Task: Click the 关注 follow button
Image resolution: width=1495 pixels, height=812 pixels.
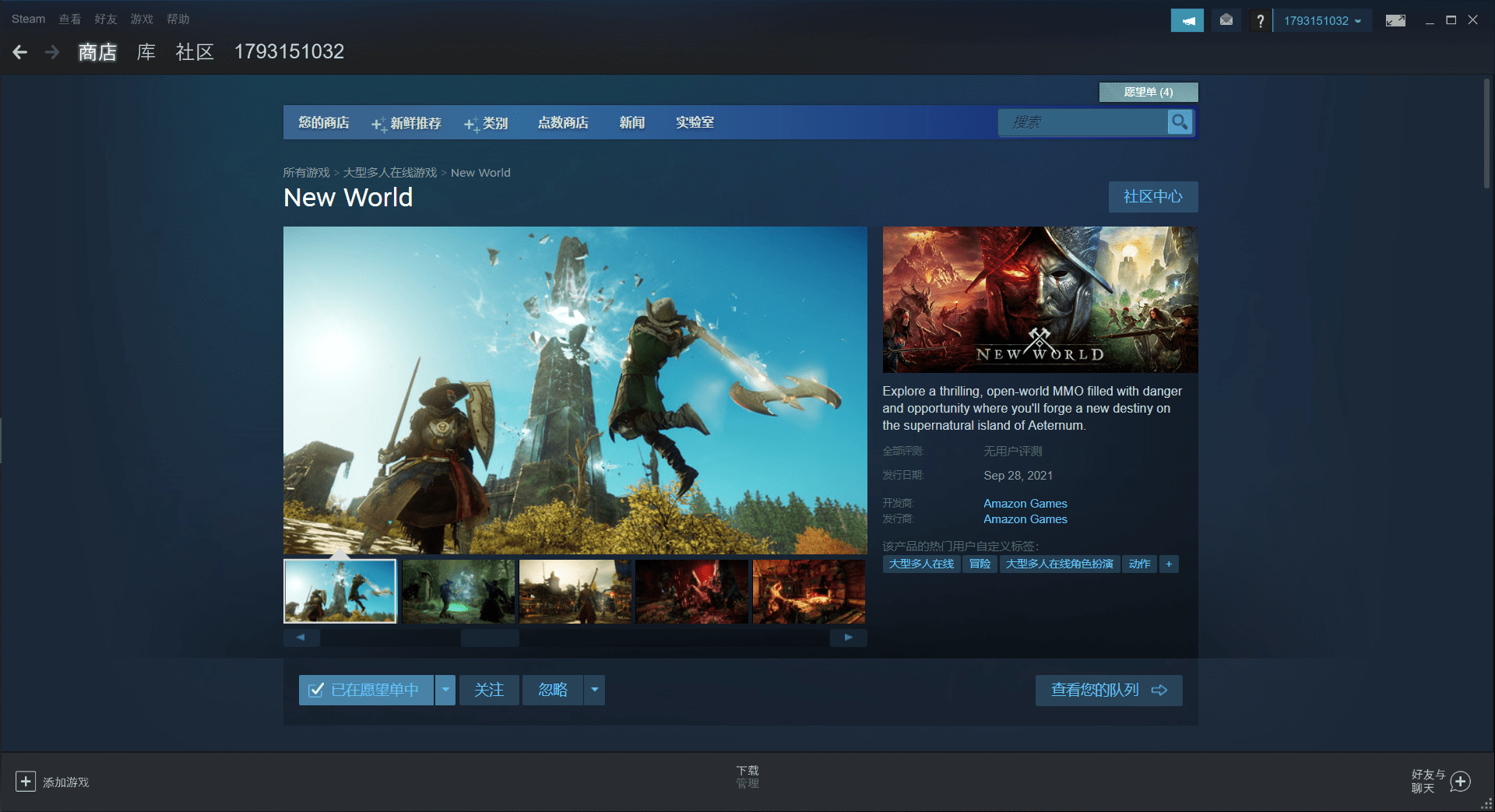Action: click(x=489, y=690)
